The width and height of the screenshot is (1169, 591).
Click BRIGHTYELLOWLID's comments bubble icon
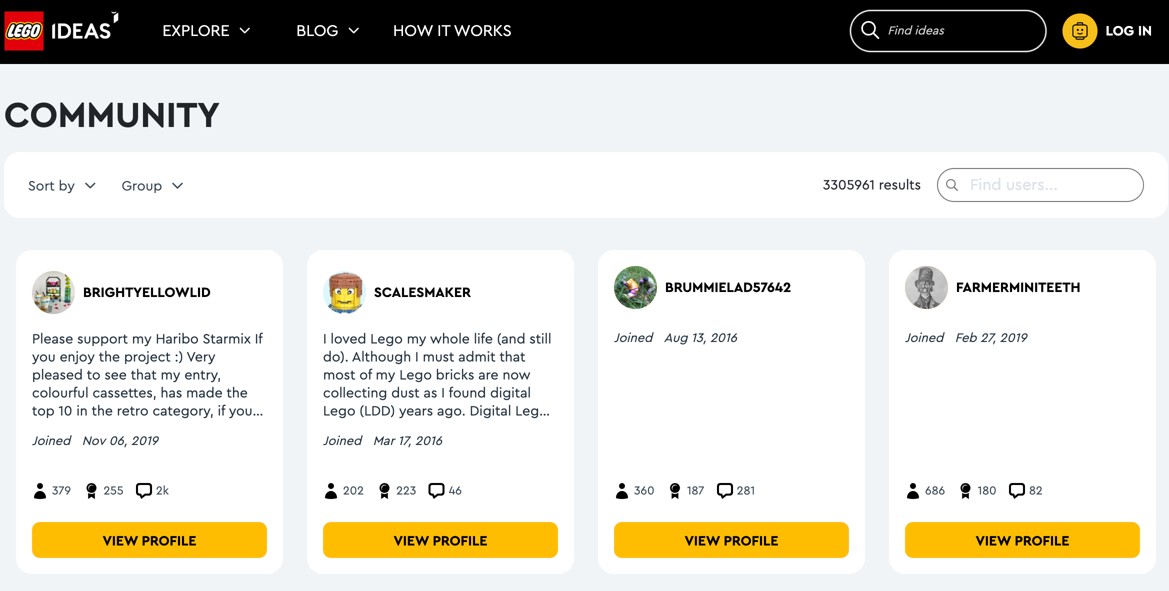(144, 491)
